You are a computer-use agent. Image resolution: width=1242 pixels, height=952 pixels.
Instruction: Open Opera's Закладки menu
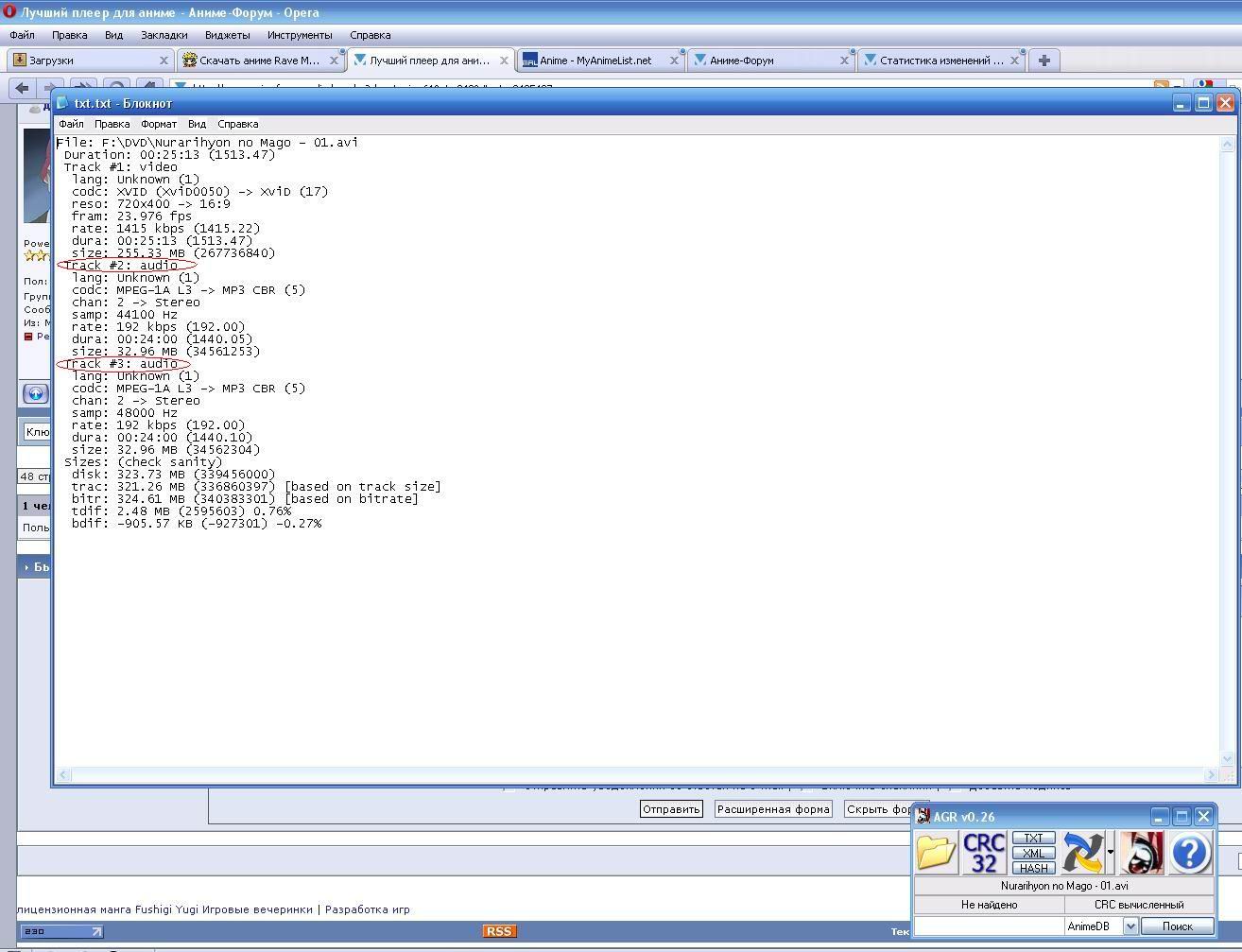tap(164, 35)
